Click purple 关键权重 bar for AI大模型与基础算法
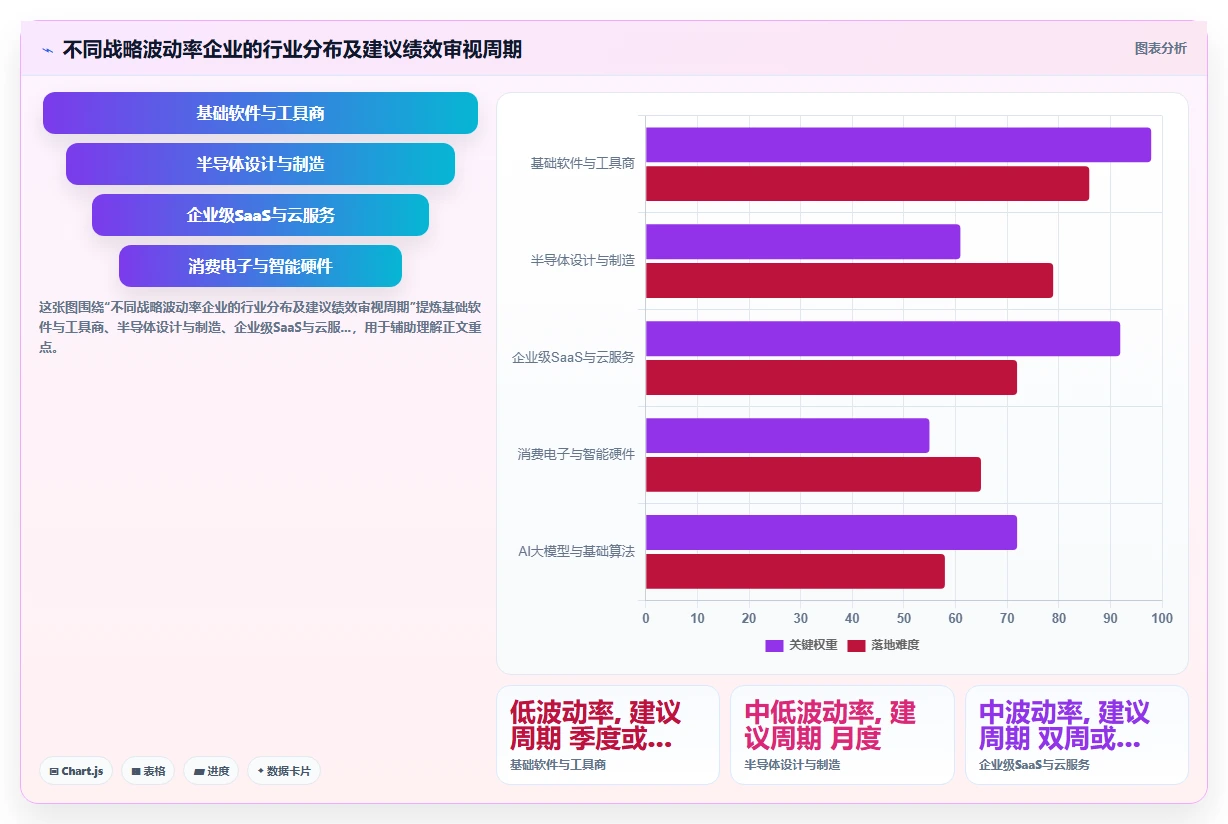 point(831,533)
